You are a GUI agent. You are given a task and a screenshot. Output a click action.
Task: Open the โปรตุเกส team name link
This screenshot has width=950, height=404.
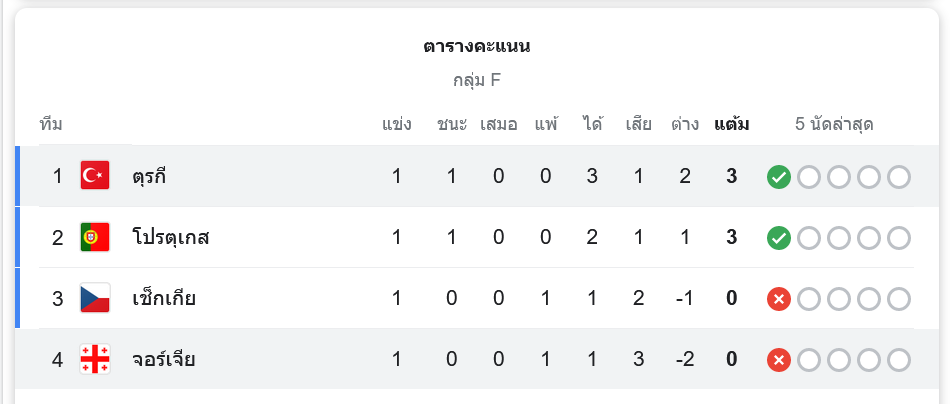pos(170,238)
